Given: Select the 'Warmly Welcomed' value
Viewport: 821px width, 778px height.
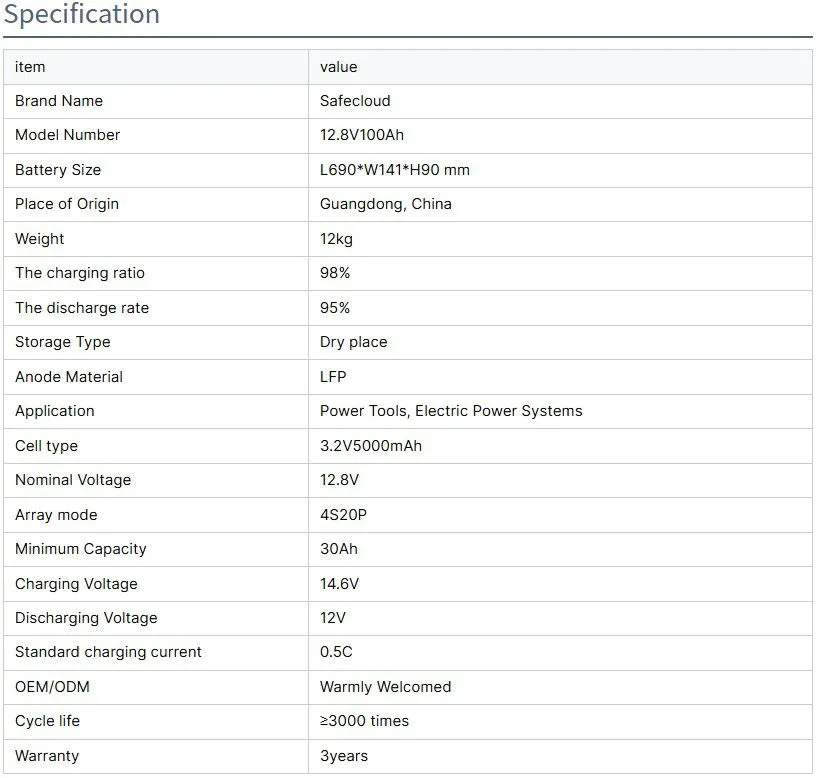Looking at the screenshot, I should click(x=386, y=687).
